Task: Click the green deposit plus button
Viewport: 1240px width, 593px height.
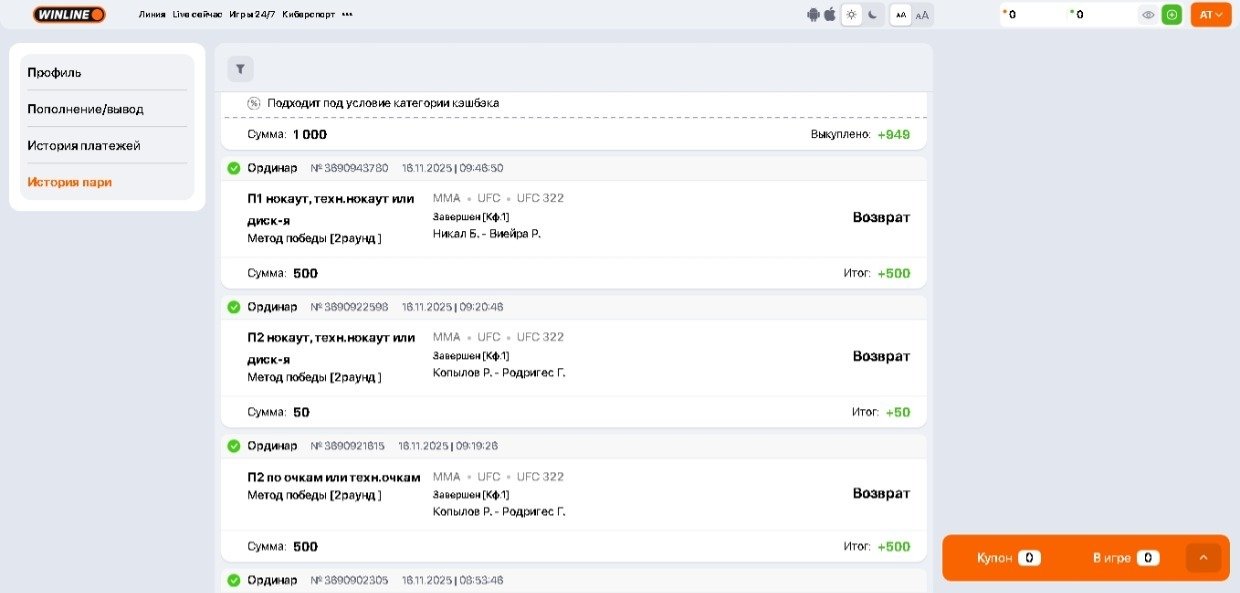Action: click(x=1171, y=14)
